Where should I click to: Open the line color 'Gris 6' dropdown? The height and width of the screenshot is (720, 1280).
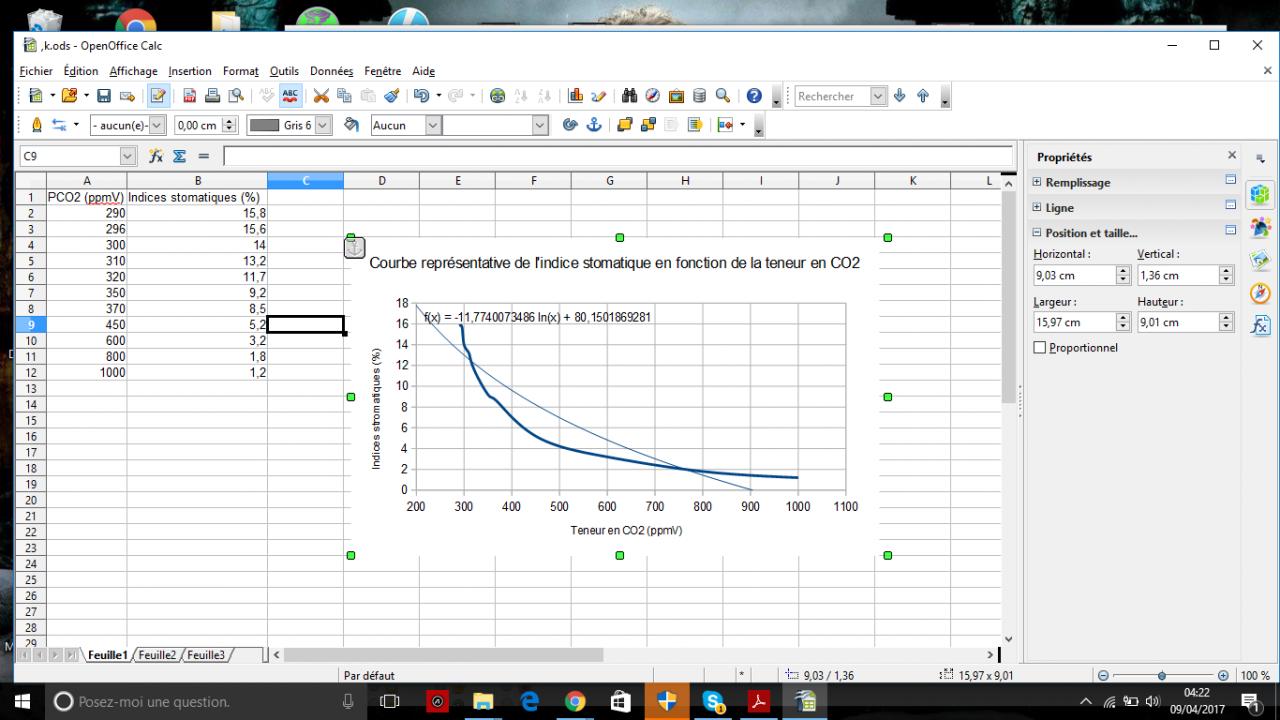click(x=324, y=125)
